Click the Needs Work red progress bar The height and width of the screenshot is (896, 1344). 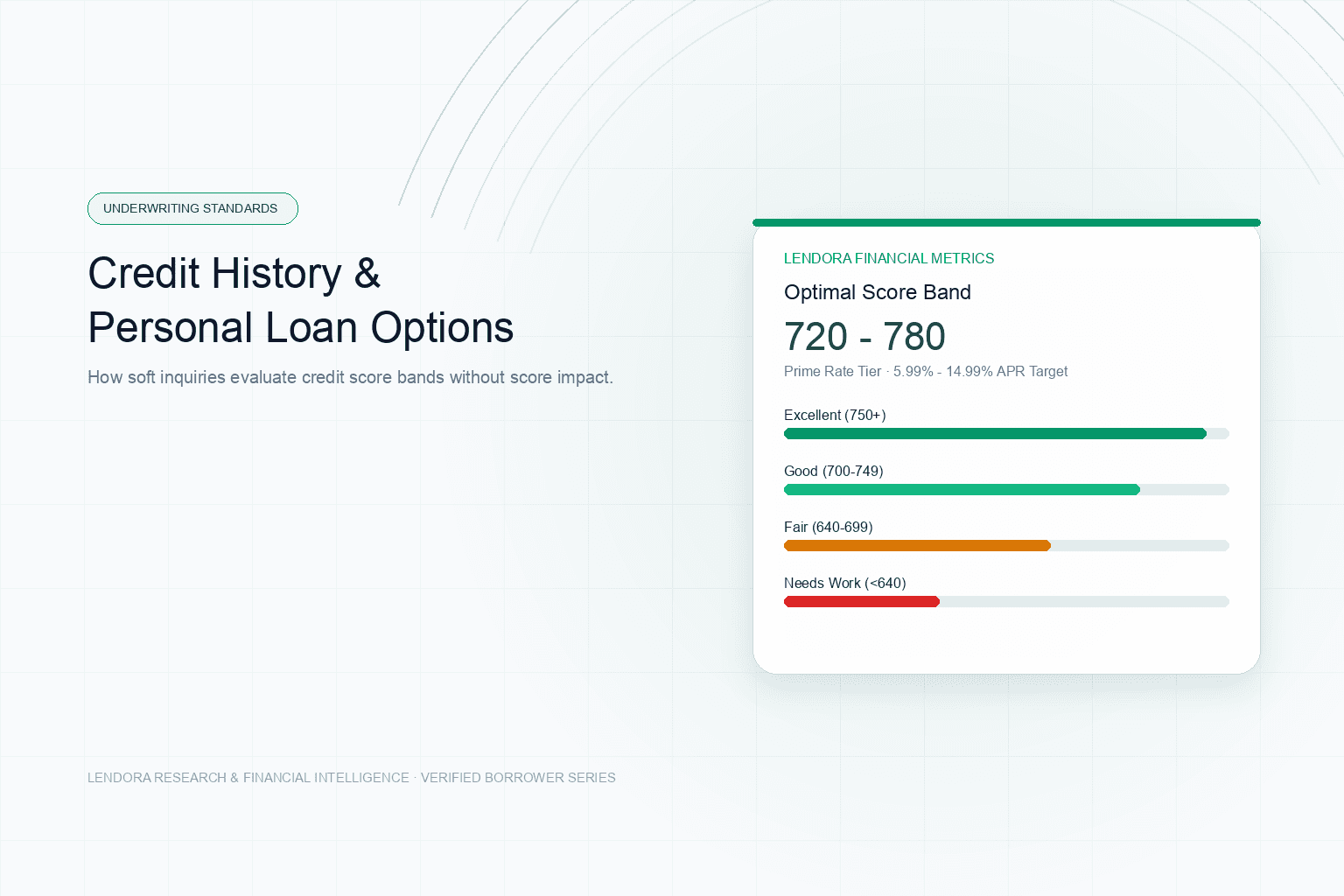click(x=862, y=602)
